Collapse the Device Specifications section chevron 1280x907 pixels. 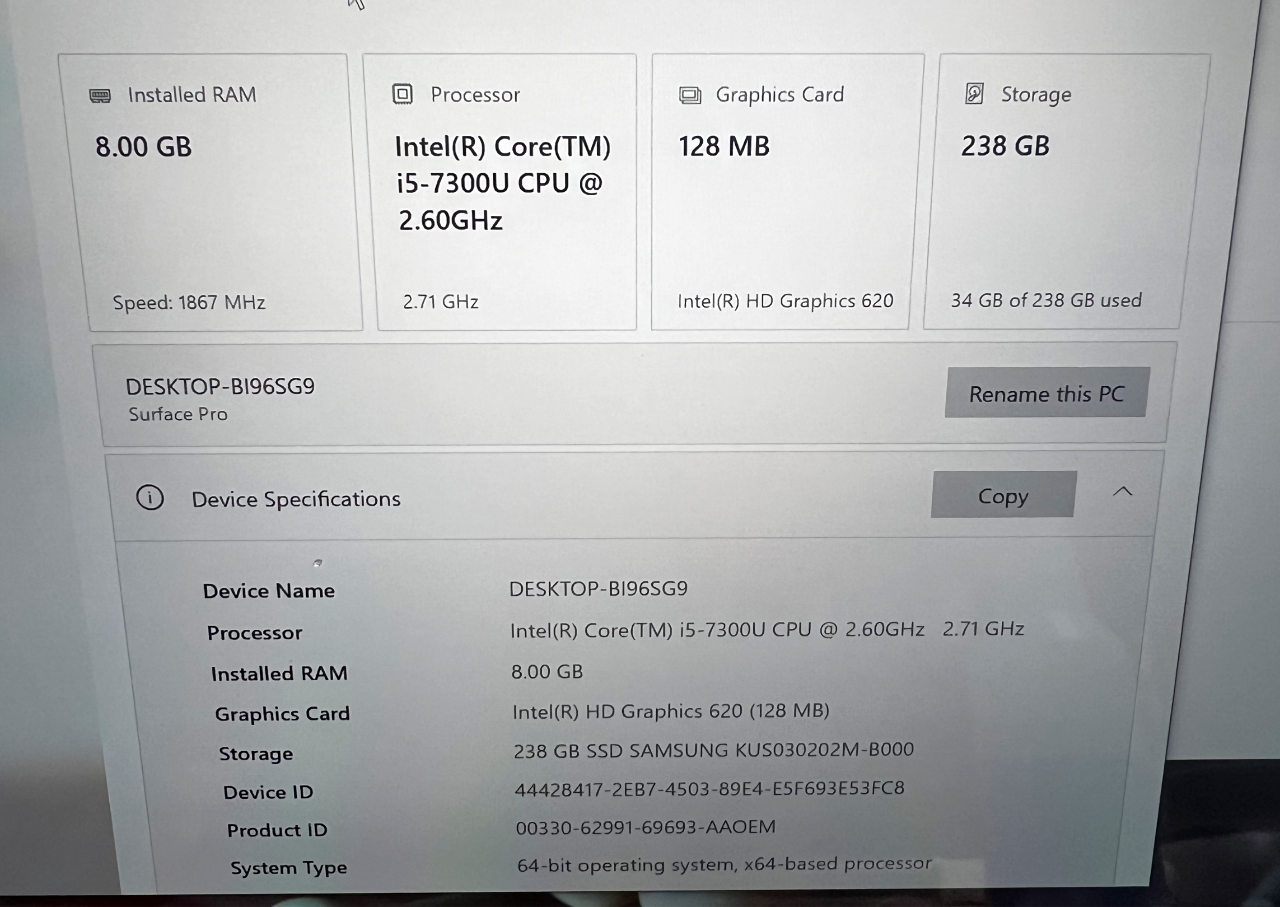[1123, 492]
